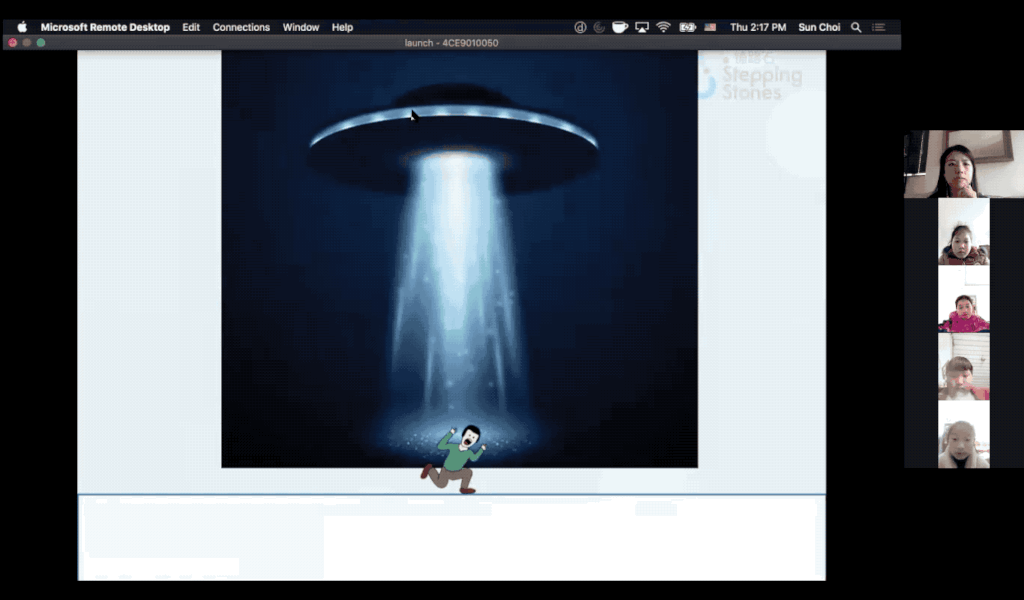This screenshot has width=1024, height=600.
Task: Open the Edit menu
Action: tap(190, 27)
